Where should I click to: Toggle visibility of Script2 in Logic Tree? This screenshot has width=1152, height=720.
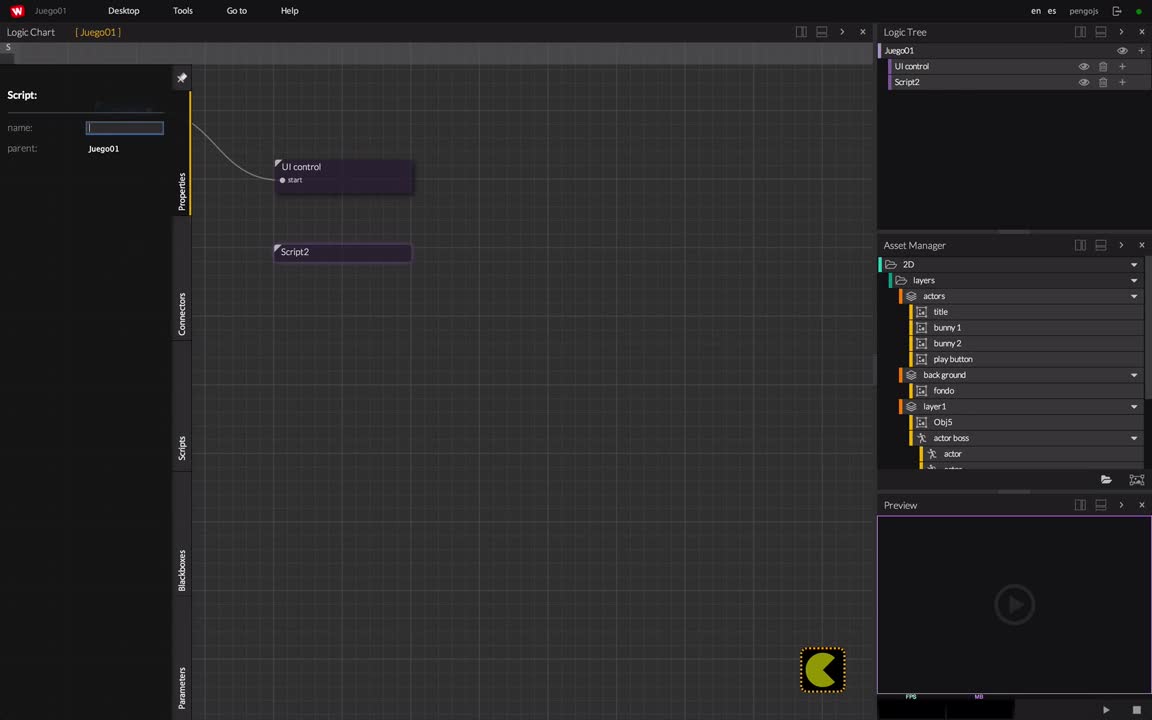1083,81
